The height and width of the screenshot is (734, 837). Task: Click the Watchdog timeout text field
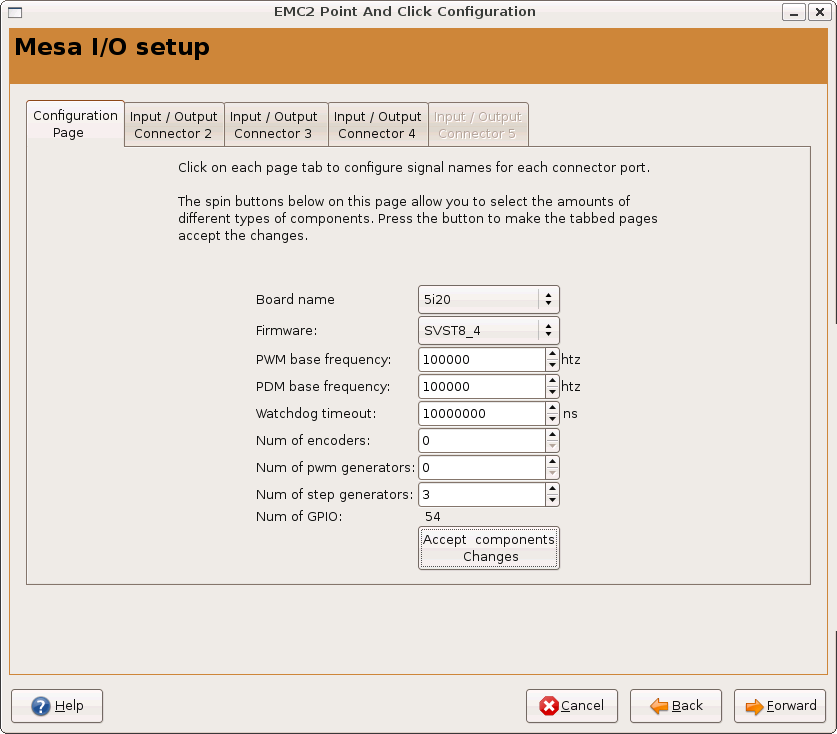tap(482, 413)
